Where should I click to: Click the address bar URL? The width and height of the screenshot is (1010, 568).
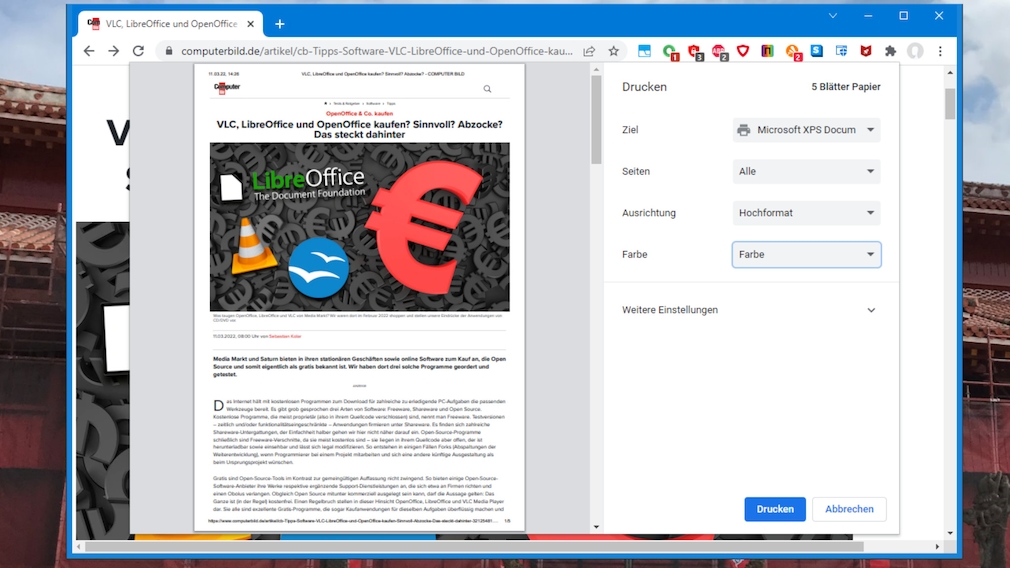376,51
